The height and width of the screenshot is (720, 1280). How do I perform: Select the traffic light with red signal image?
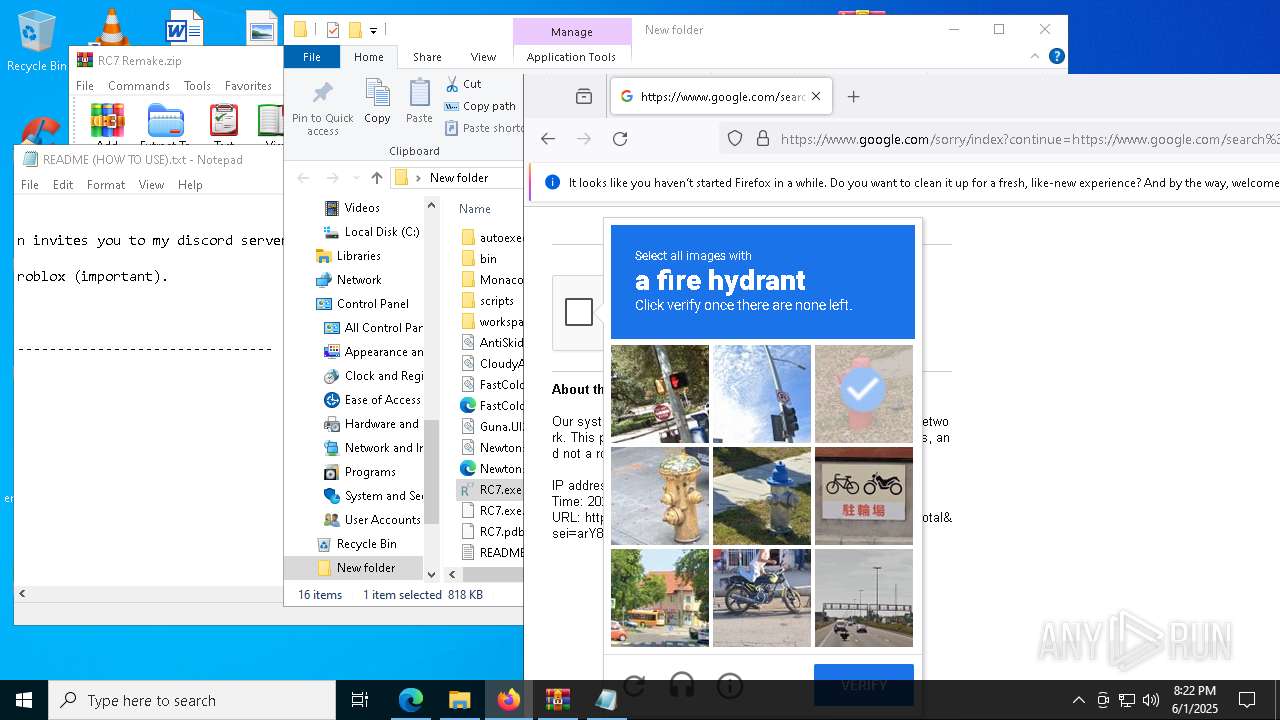tap(660, 394)
